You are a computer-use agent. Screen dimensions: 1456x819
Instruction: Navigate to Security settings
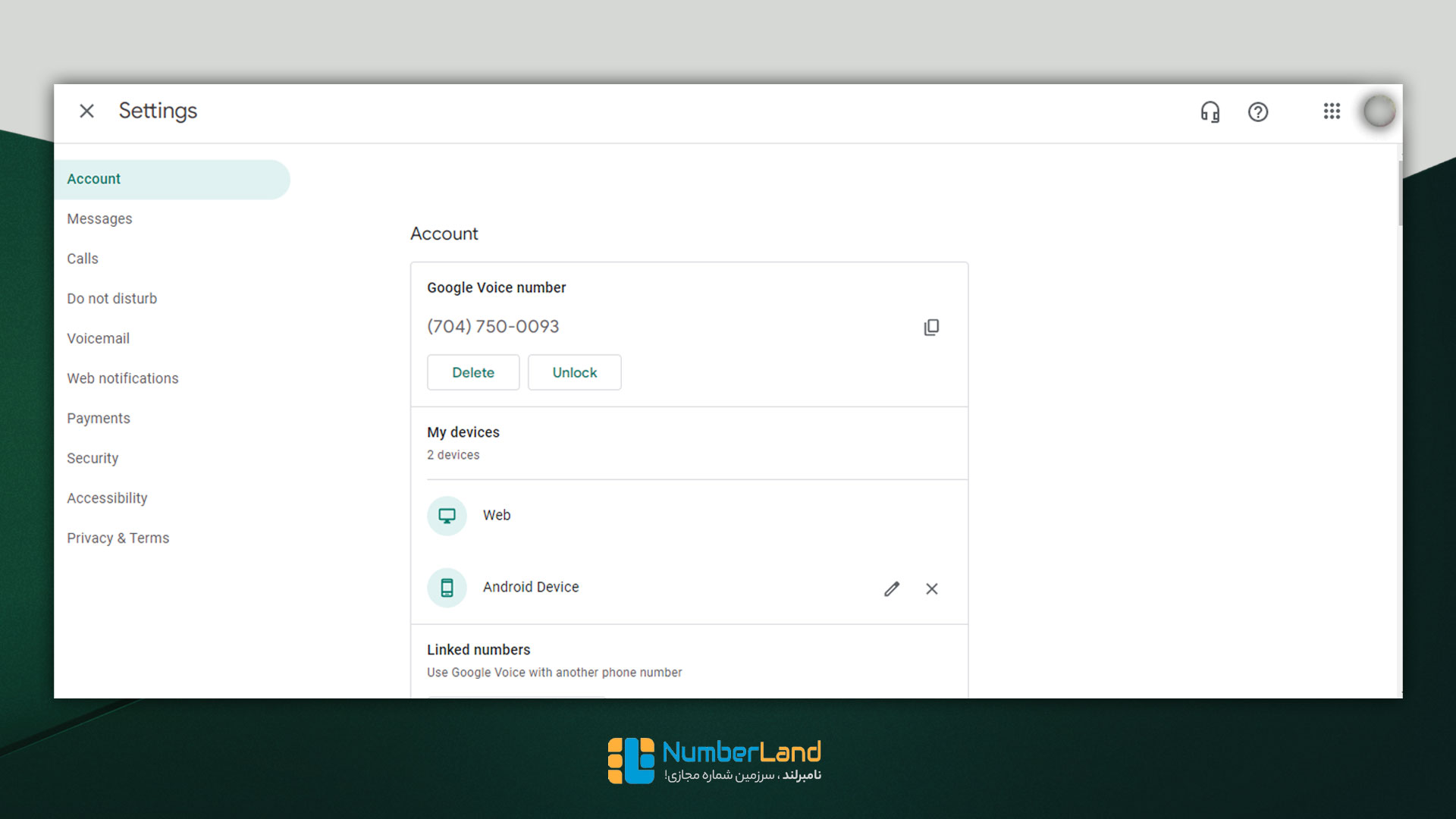pyautogui.click(x=93, y=458)
